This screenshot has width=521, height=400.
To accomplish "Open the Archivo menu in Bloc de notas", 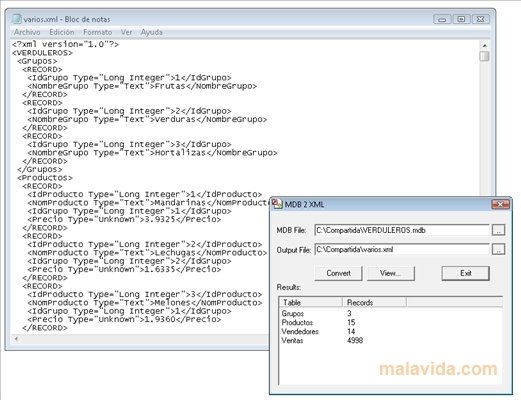I will [x=27, y=32].
